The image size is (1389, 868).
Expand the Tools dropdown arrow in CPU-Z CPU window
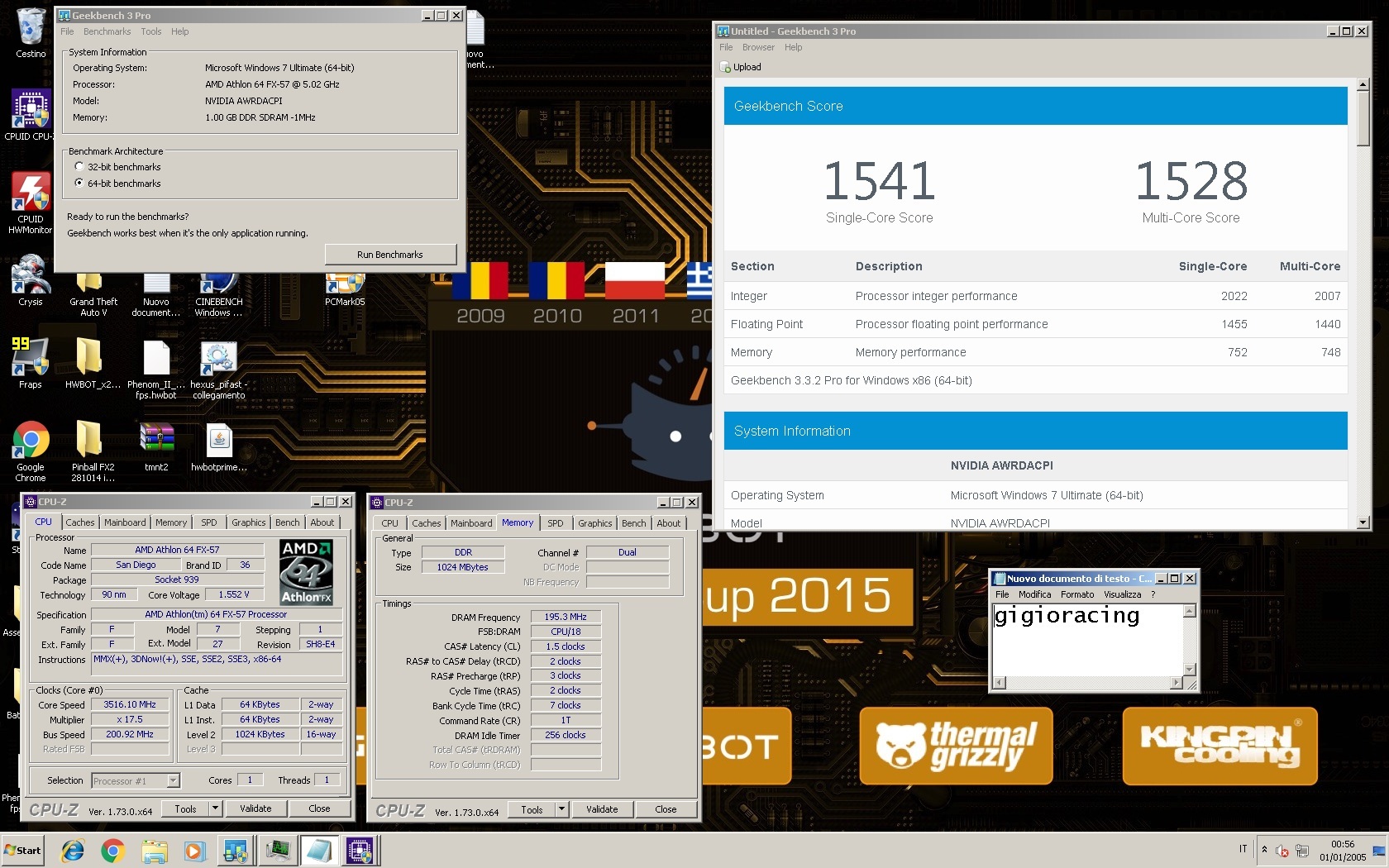215,809
